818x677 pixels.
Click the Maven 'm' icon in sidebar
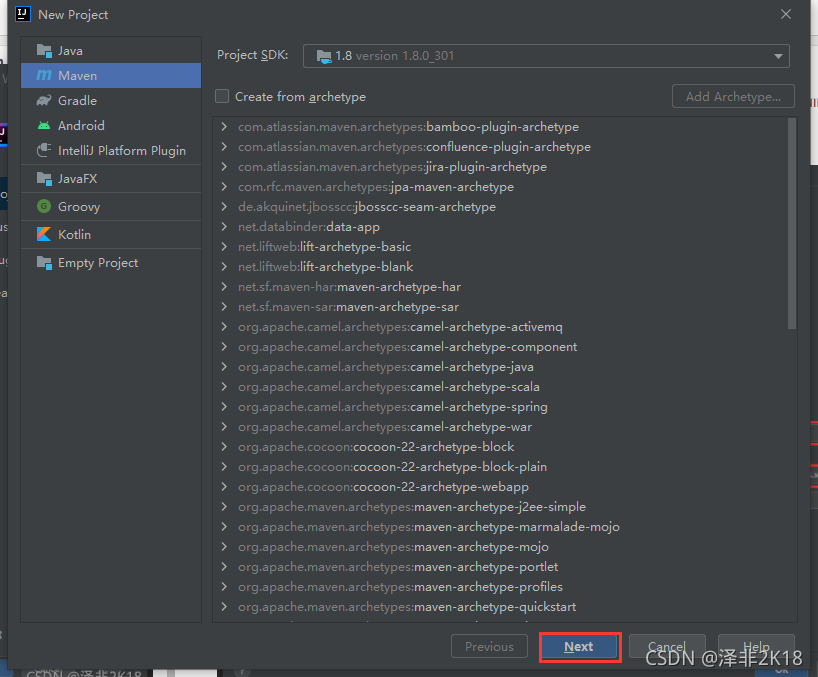(x=44, y=76)
